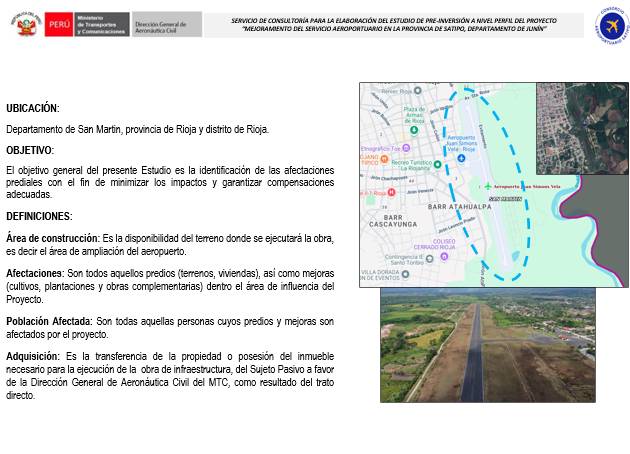
Task: Click the BARR ATAHUALPA map label
Action: pyautogui.click(x=460, y=207)
